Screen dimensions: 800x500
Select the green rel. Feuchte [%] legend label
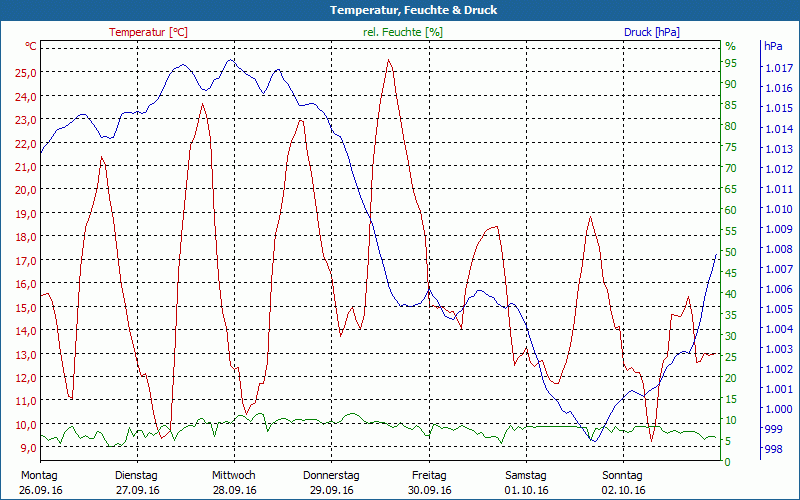tap(403, 32)
